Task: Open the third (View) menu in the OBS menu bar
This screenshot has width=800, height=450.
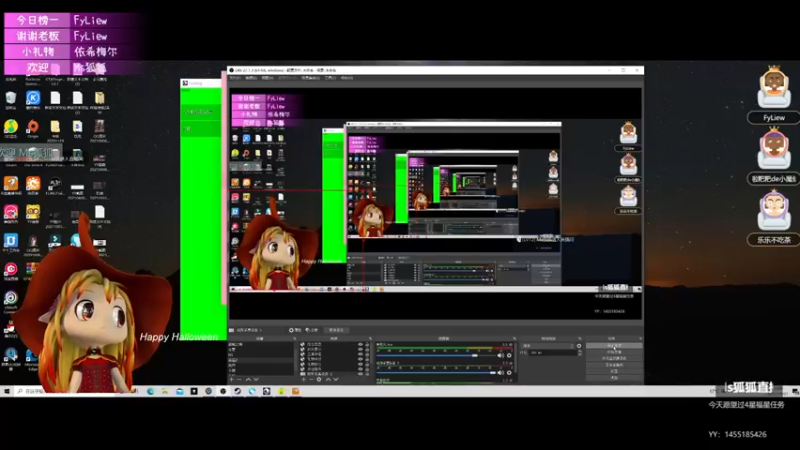Action: coord(267,78)
